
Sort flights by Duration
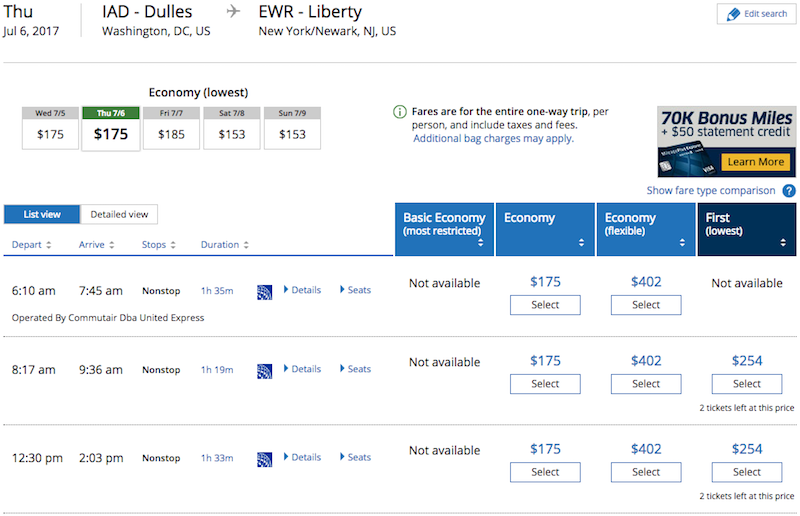coord(224,245)
